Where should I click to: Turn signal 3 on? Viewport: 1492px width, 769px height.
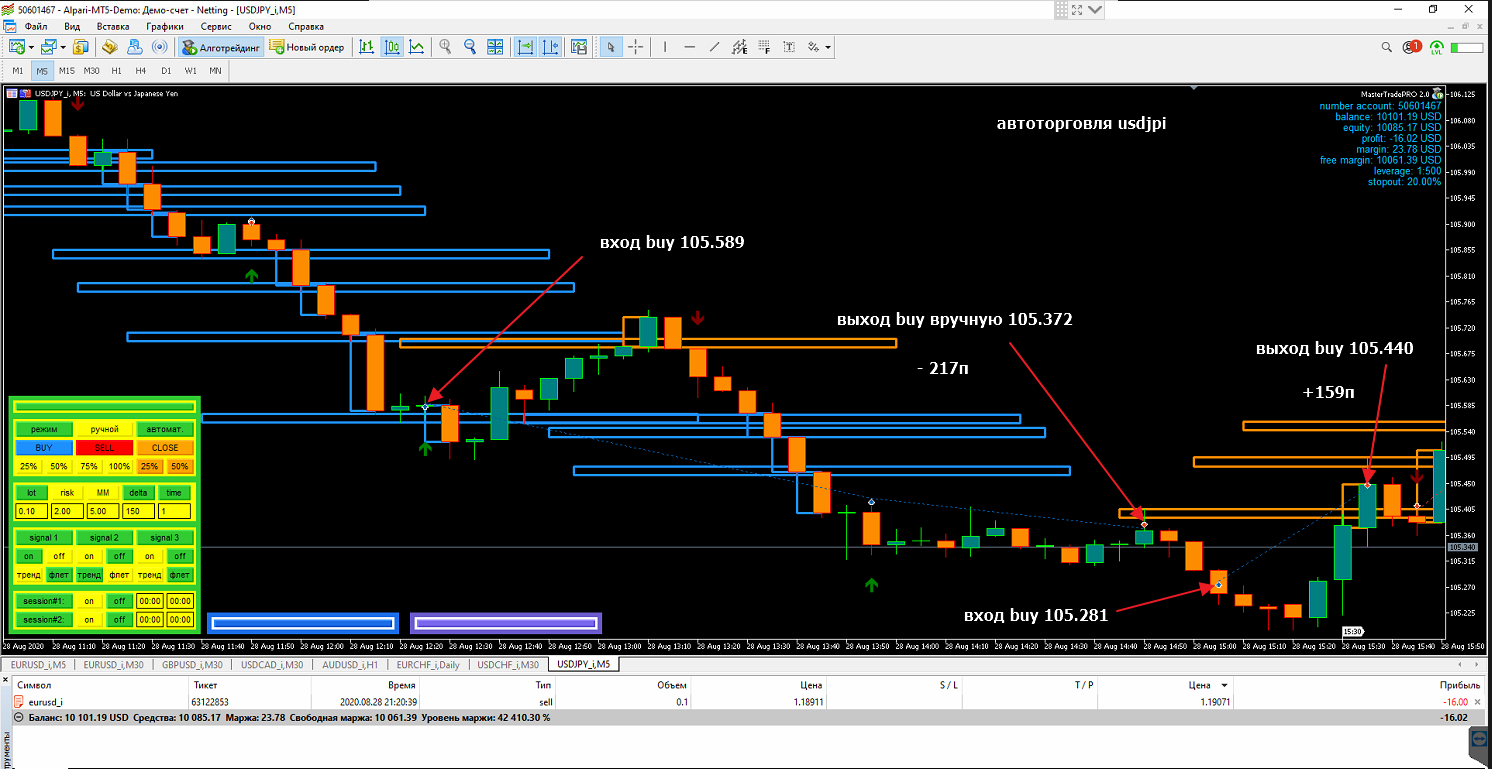pyautogui.click(x=150, y=556)
